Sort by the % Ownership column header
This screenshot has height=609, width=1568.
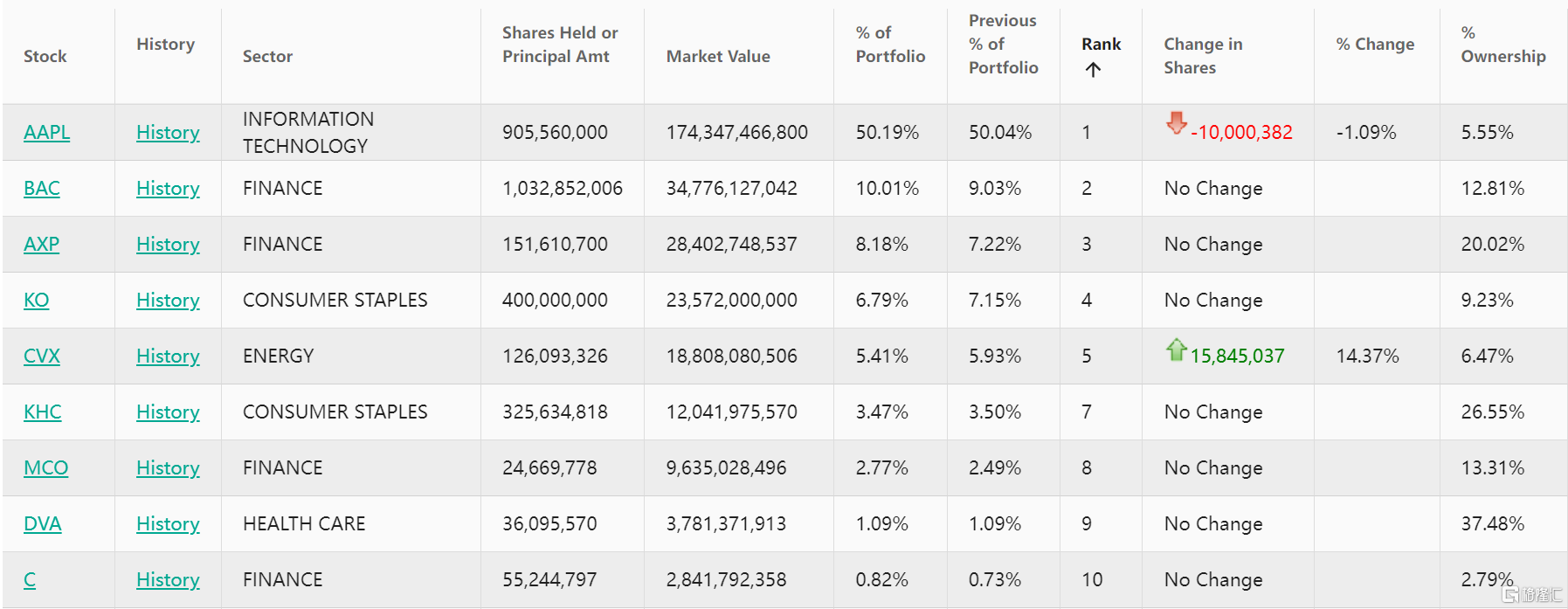[x=1502, y=45]
